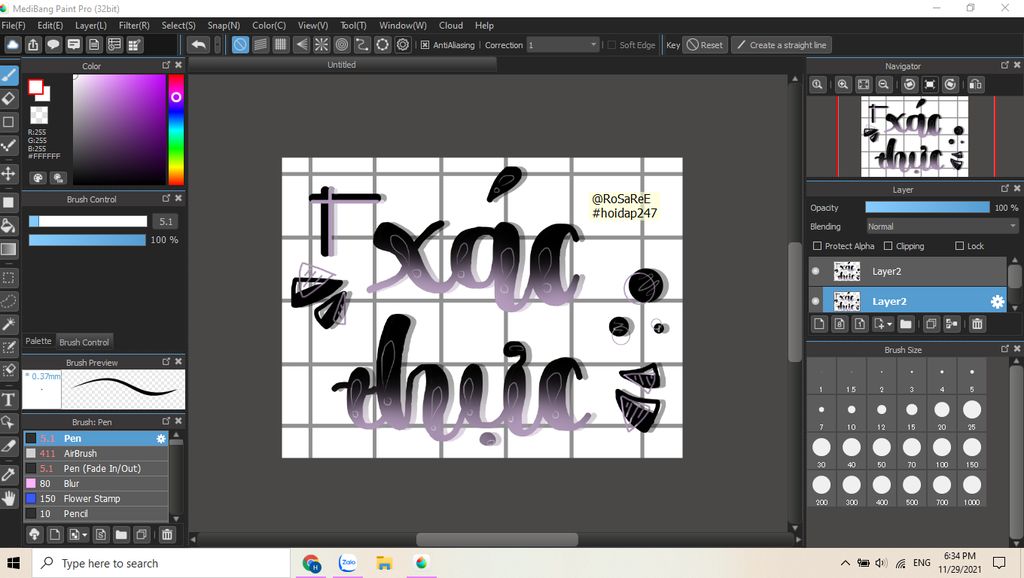
Task: Choose the Gradient tool
Action: [9, 249]
